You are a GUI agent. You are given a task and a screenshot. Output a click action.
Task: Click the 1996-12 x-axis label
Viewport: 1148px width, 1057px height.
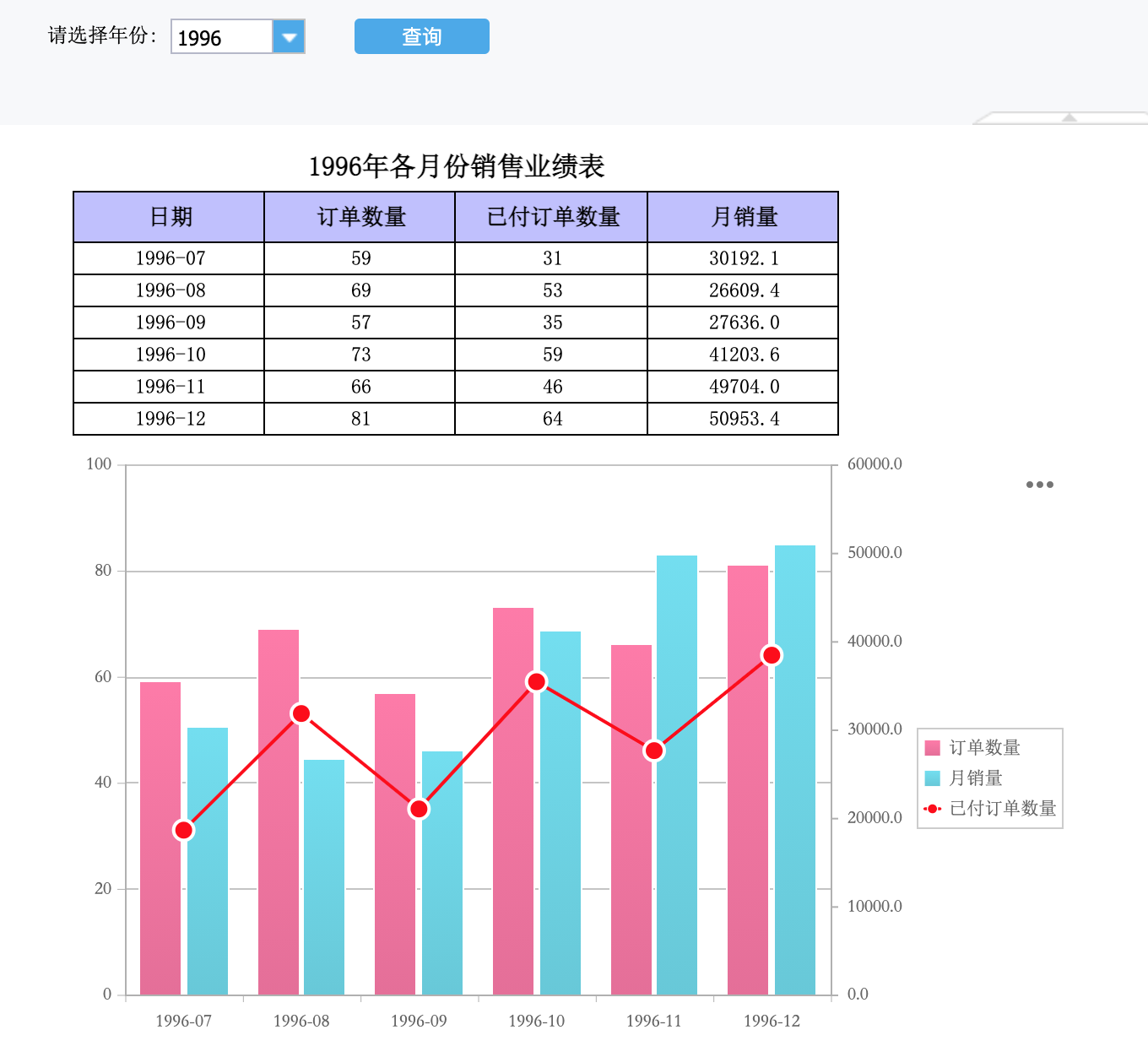[772, 1021]
